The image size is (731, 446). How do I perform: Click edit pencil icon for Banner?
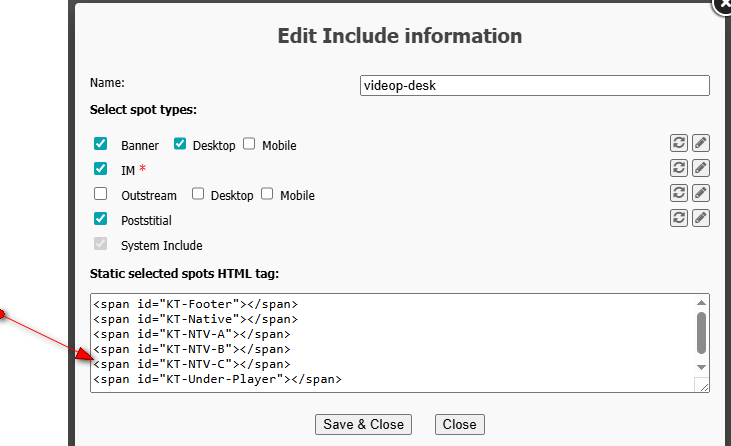(701, 144)
